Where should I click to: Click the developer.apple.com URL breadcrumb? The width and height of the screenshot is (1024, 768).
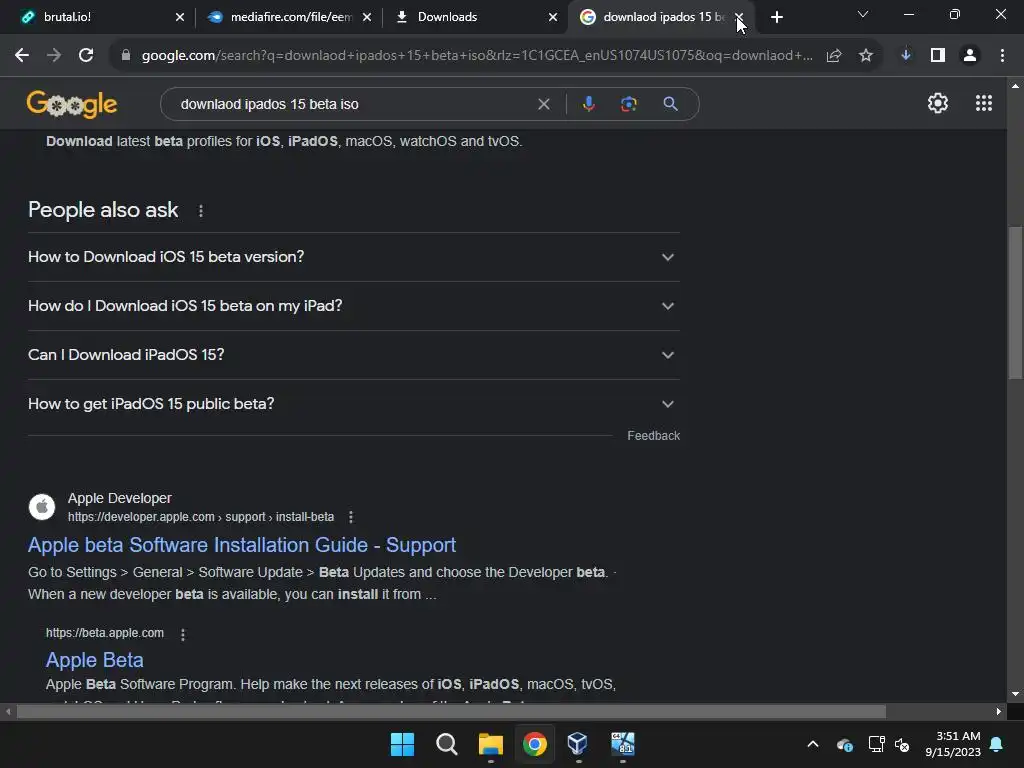click(200, 517)
